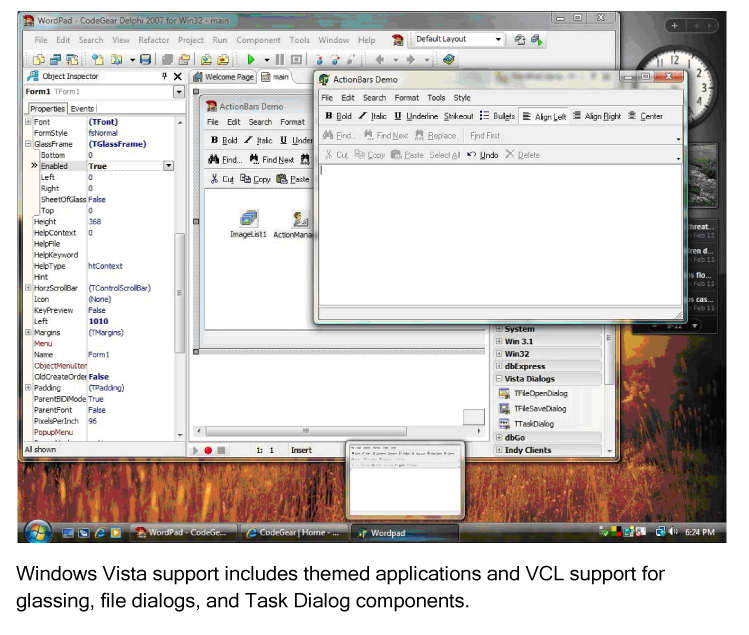The width and height of the screenshot is (749, 635).
Task: Click Underline in the front ActionBars Demo window
Action: pyautogui.click(x=416, y=116)
